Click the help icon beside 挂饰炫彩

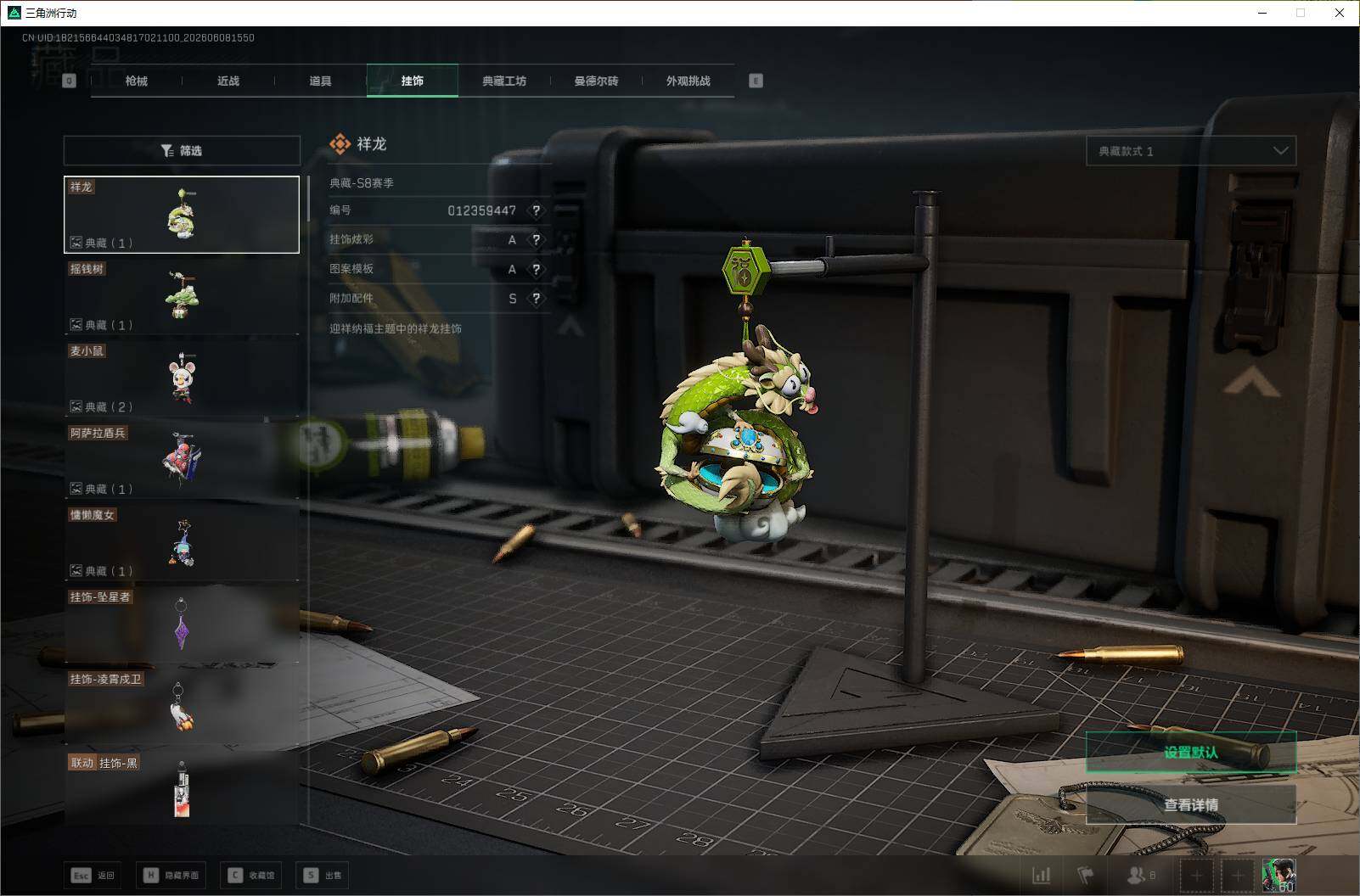pos(536,240)
